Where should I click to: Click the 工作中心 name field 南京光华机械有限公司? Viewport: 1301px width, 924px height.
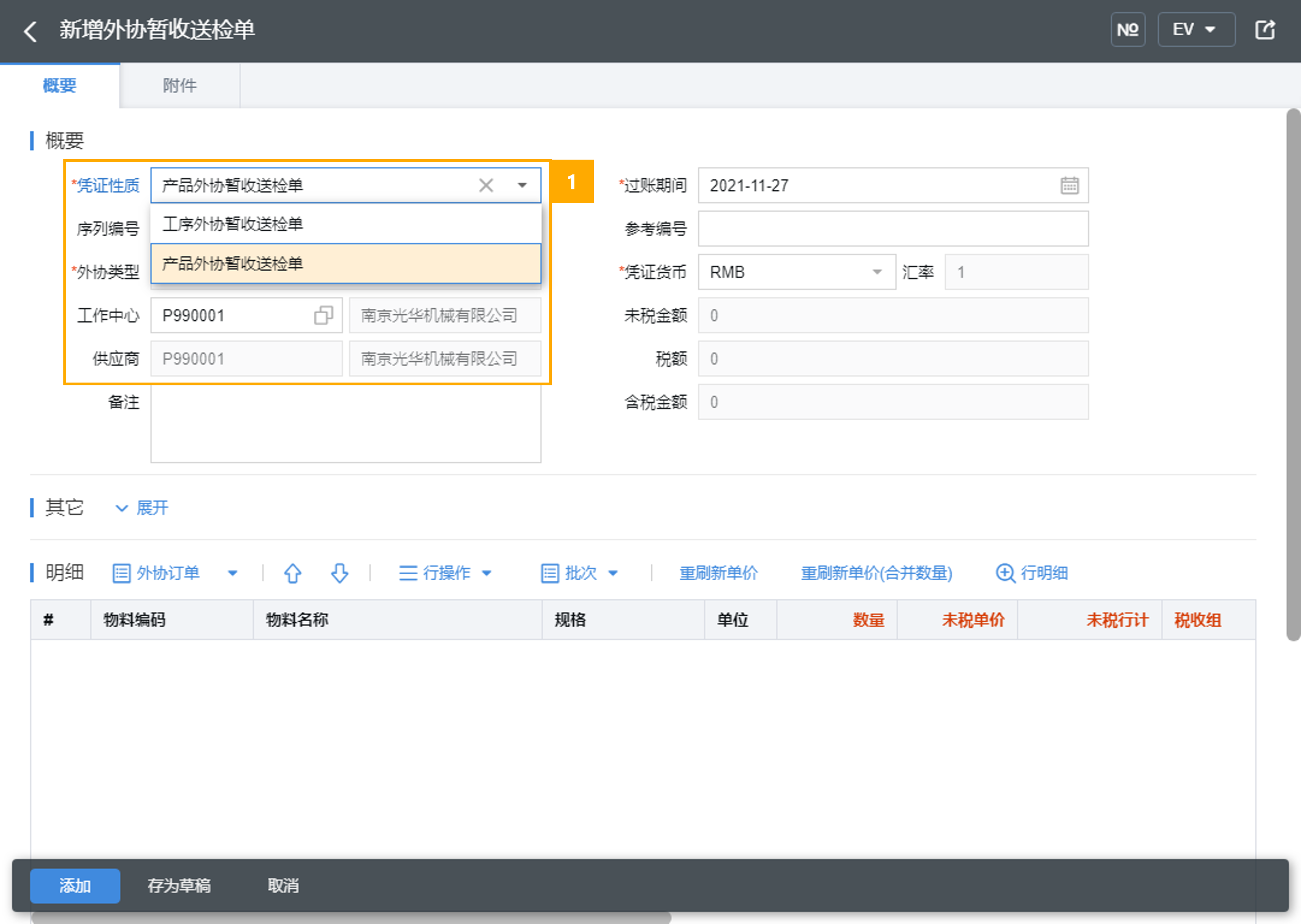point(445,315)
